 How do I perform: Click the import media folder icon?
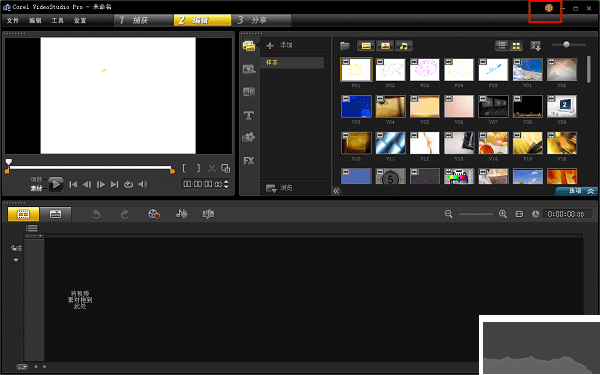pyautogui.click(x=345, y=46)
